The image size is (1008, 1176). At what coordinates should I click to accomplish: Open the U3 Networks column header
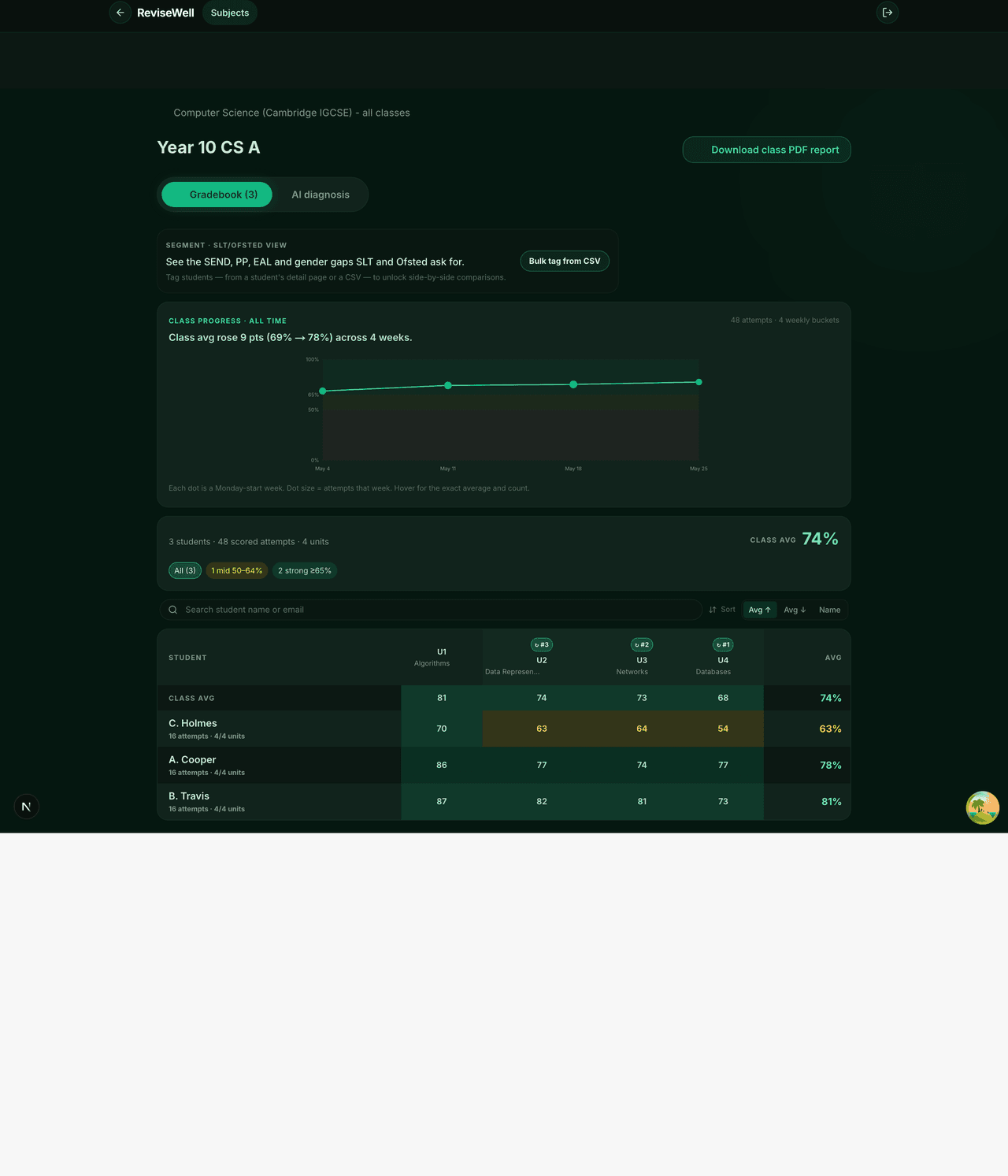point(642,657)
